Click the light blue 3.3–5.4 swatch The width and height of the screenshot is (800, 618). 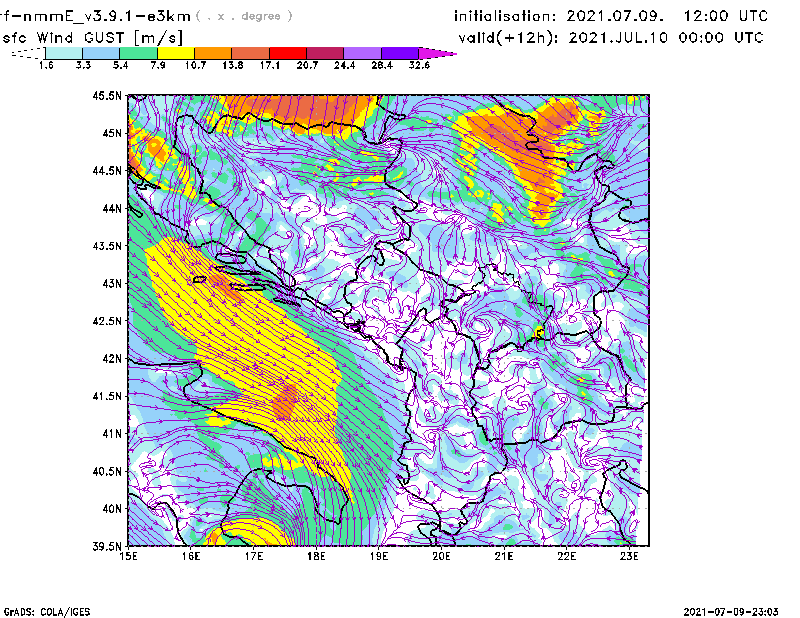pyautogui.click(x=101, y=53)
